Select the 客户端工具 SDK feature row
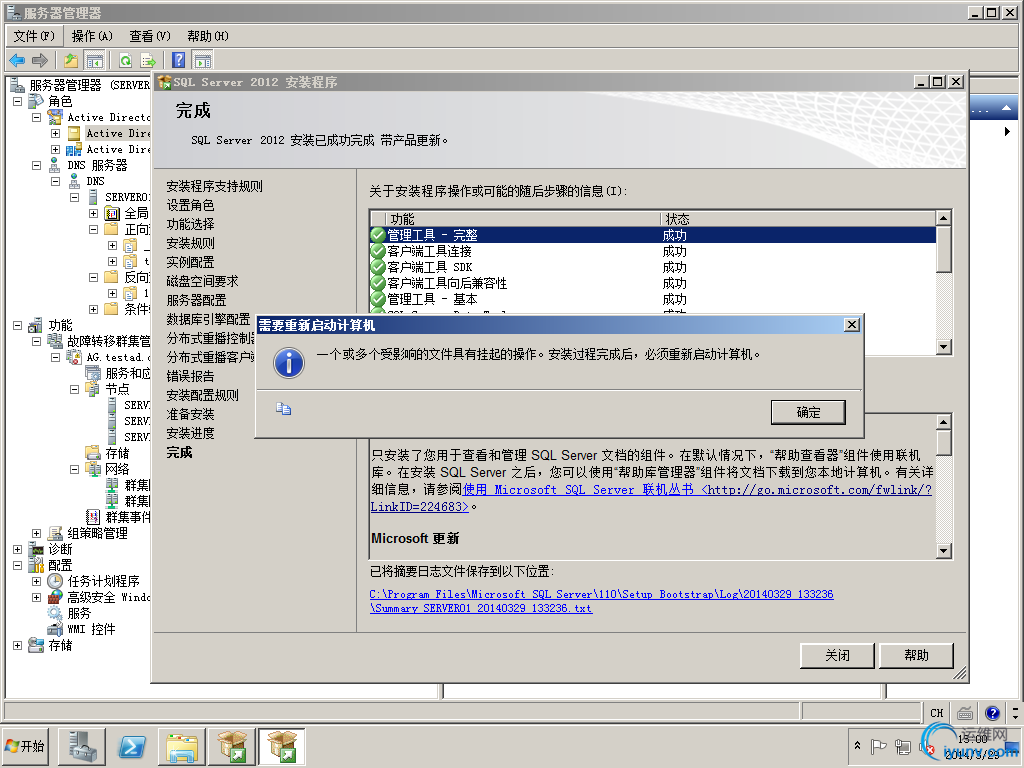This screenshot has width=1024, height=768. point(652,267)
